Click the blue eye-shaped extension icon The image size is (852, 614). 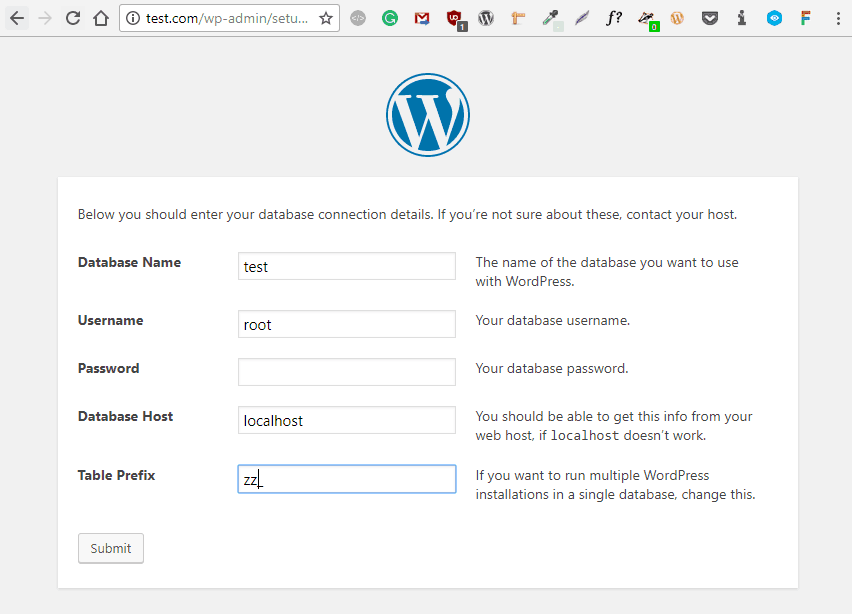(774, 18)
